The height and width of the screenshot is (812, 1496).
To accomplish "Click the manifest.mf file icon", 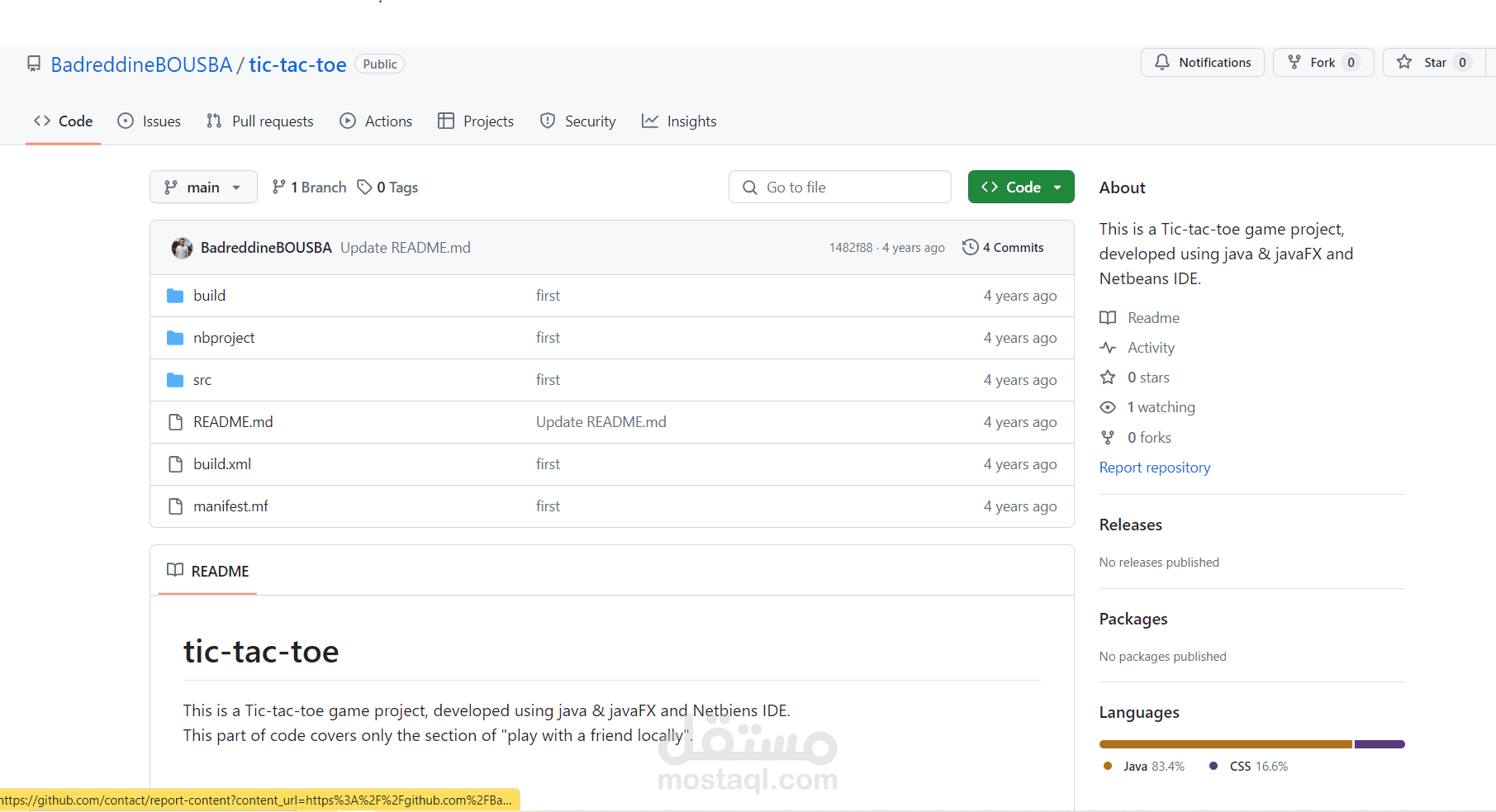I will click(x=175, y=506).
